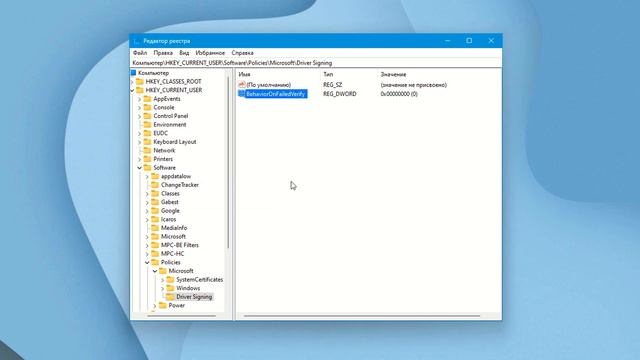Click the appdatalow folder icon
The image size is (640, 360).
click(155, 176)
